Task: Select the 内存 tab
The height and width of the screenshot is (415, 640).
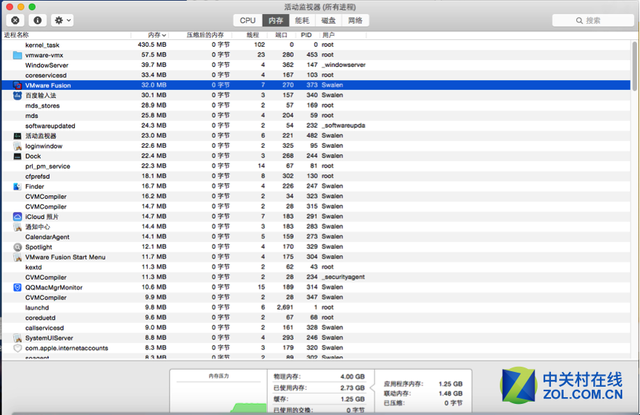Action: point(276,20)
